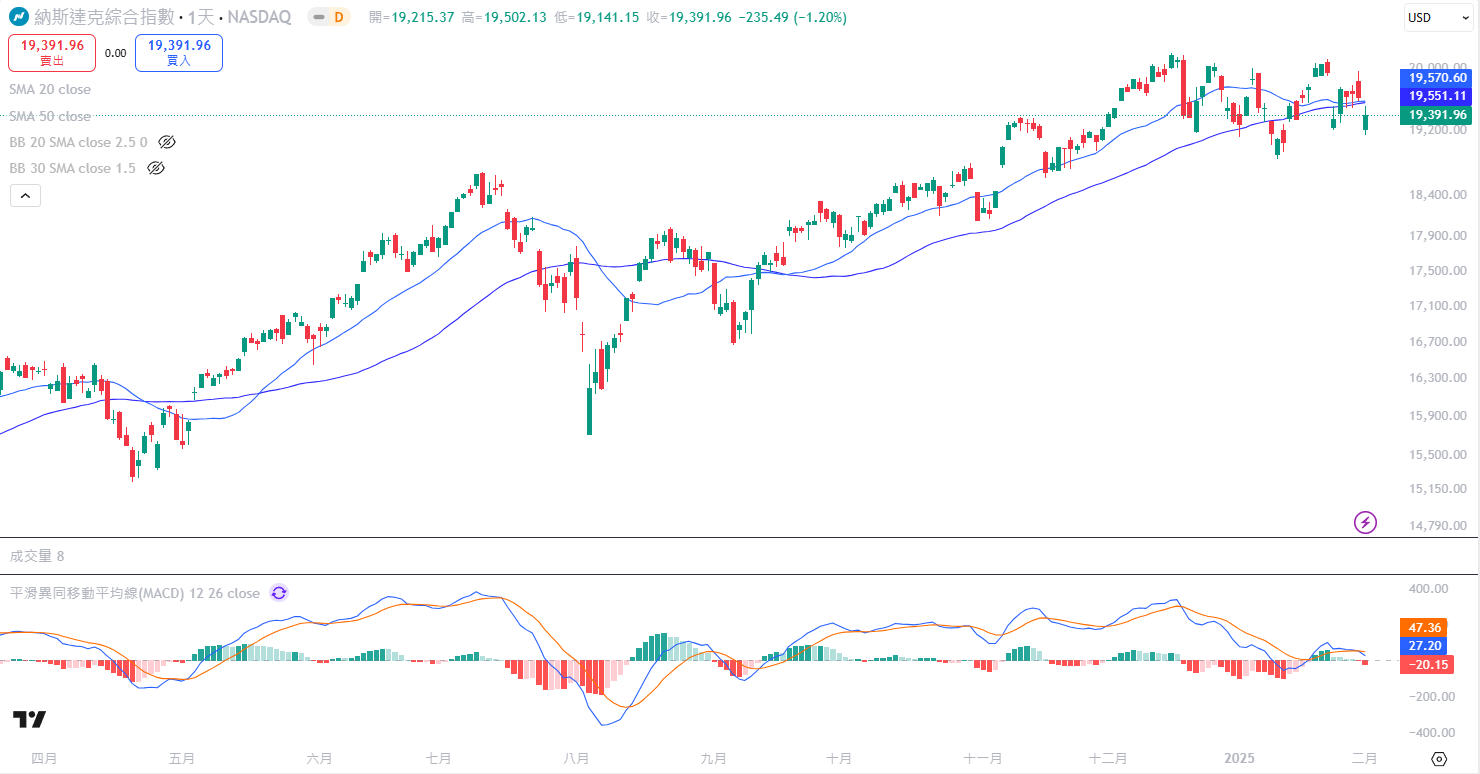Click the −235.49 (−1.20%) change value
Screen dimensions: 1480x774
click(x=792, y=17)
